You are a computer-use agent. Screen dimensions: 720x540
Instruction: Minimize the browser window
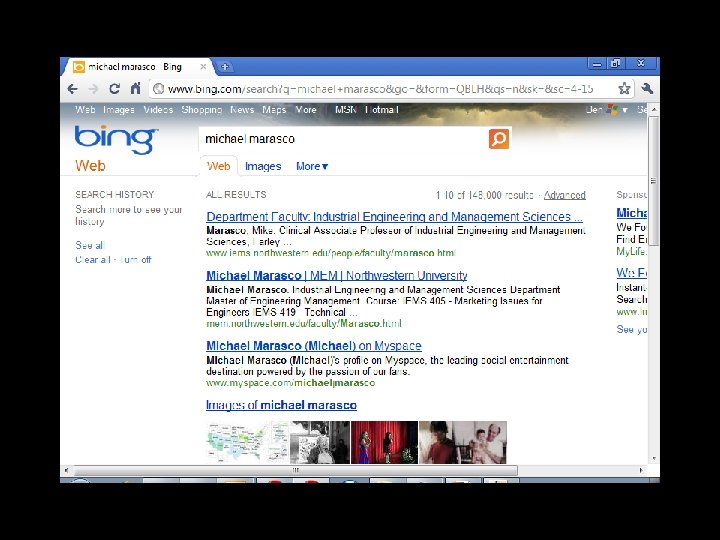point(597,64)
